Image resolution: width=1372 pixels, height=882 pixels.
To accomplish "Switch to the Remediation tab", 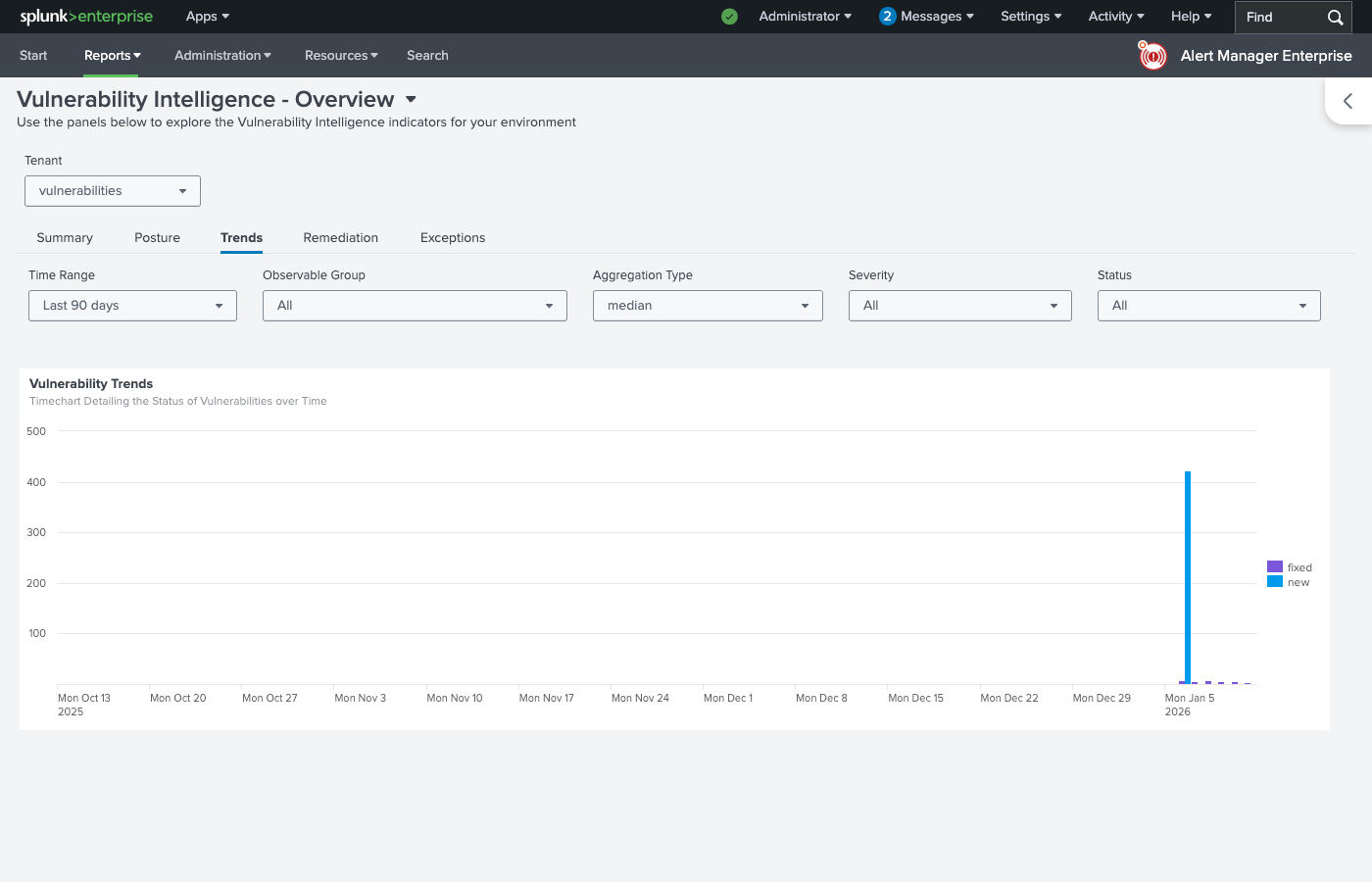I will coord(340,238).
